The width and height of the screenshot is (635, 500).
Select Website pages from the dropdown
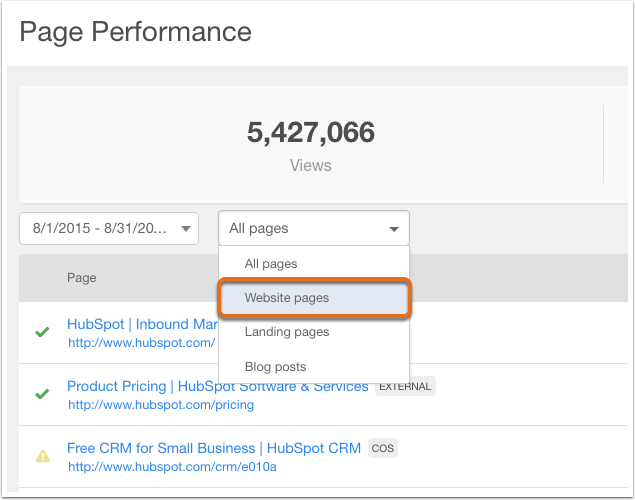[x=315, y=298]
